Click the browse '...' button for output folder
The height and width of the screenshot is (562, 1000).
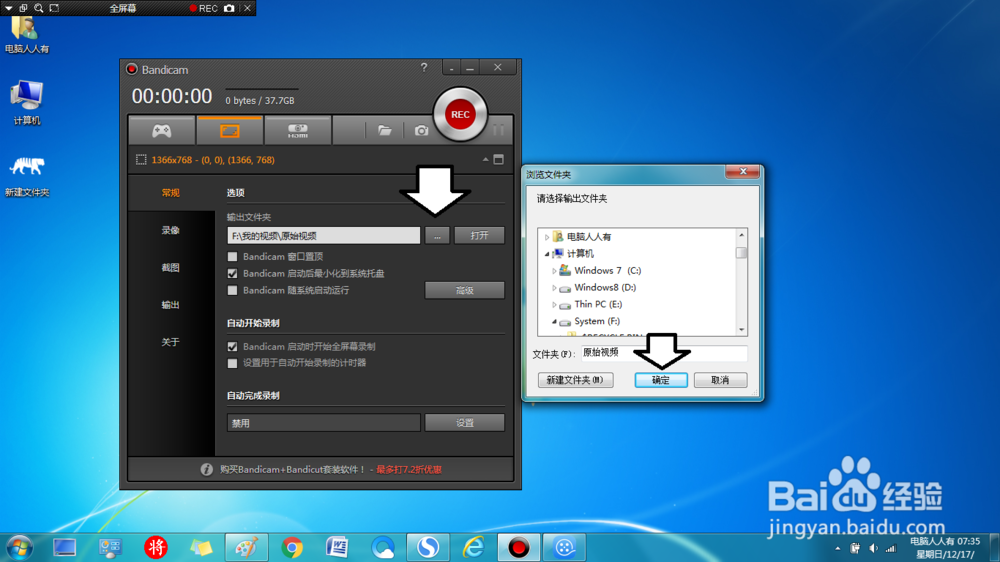(438, 236)
